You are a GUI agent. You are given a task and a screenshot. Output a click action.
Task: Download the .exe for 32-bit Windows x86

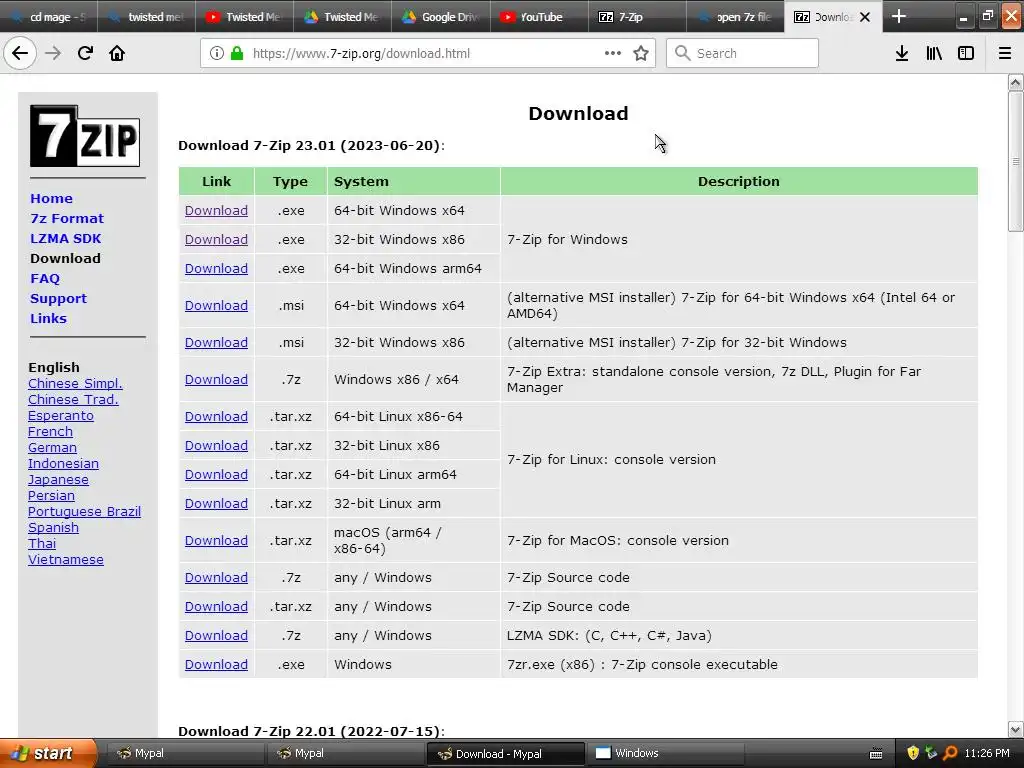point(216,240)
